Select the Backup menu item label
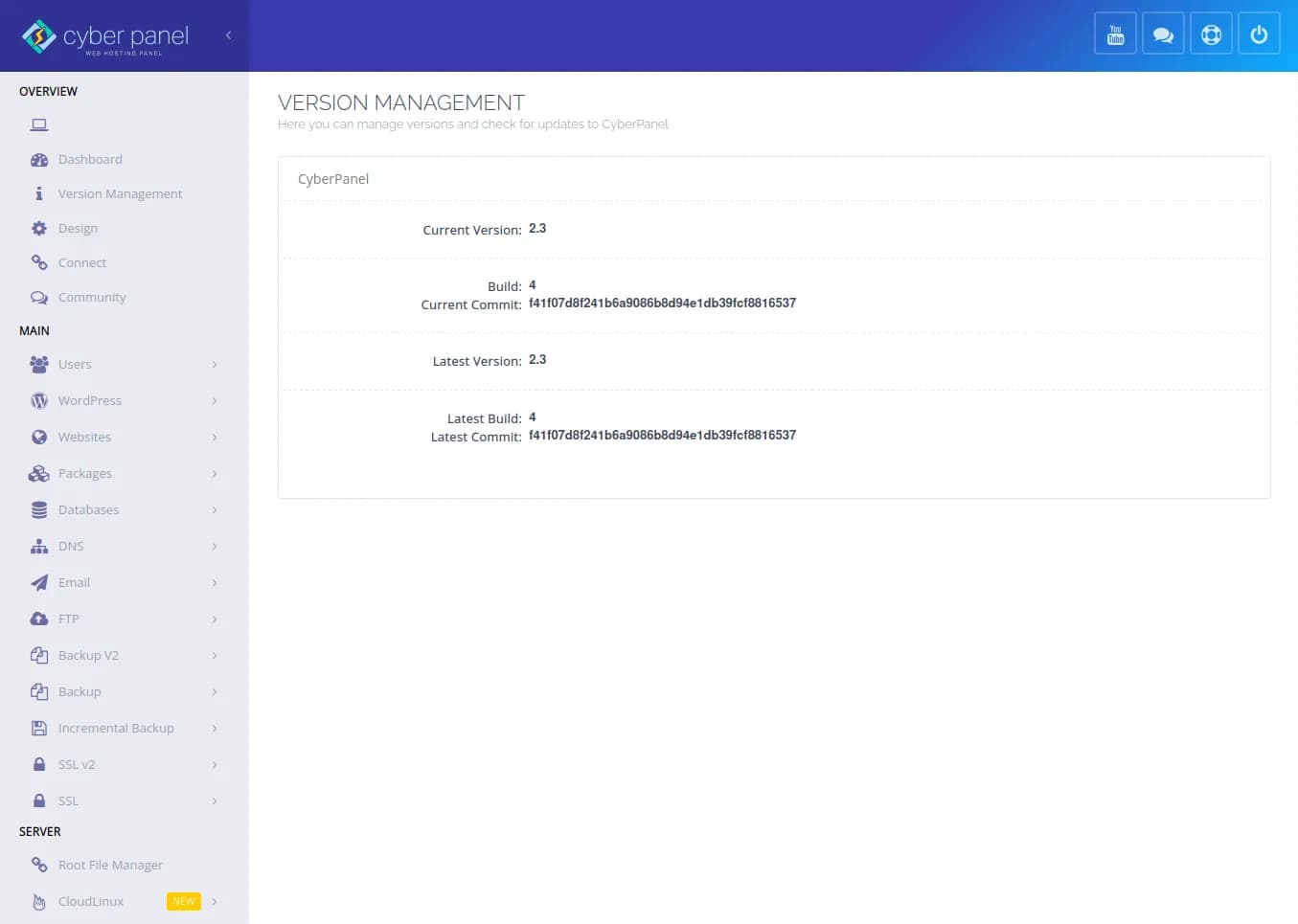 [x=80, y=691]
